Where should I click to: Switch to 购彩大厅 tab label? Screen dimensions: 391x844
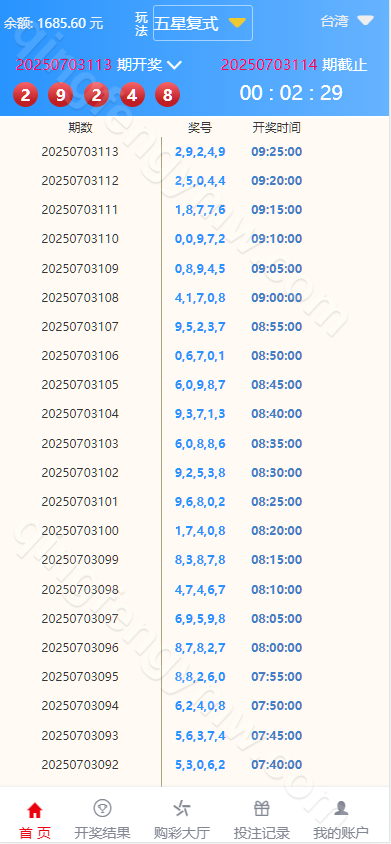click(x=181, y=833)
